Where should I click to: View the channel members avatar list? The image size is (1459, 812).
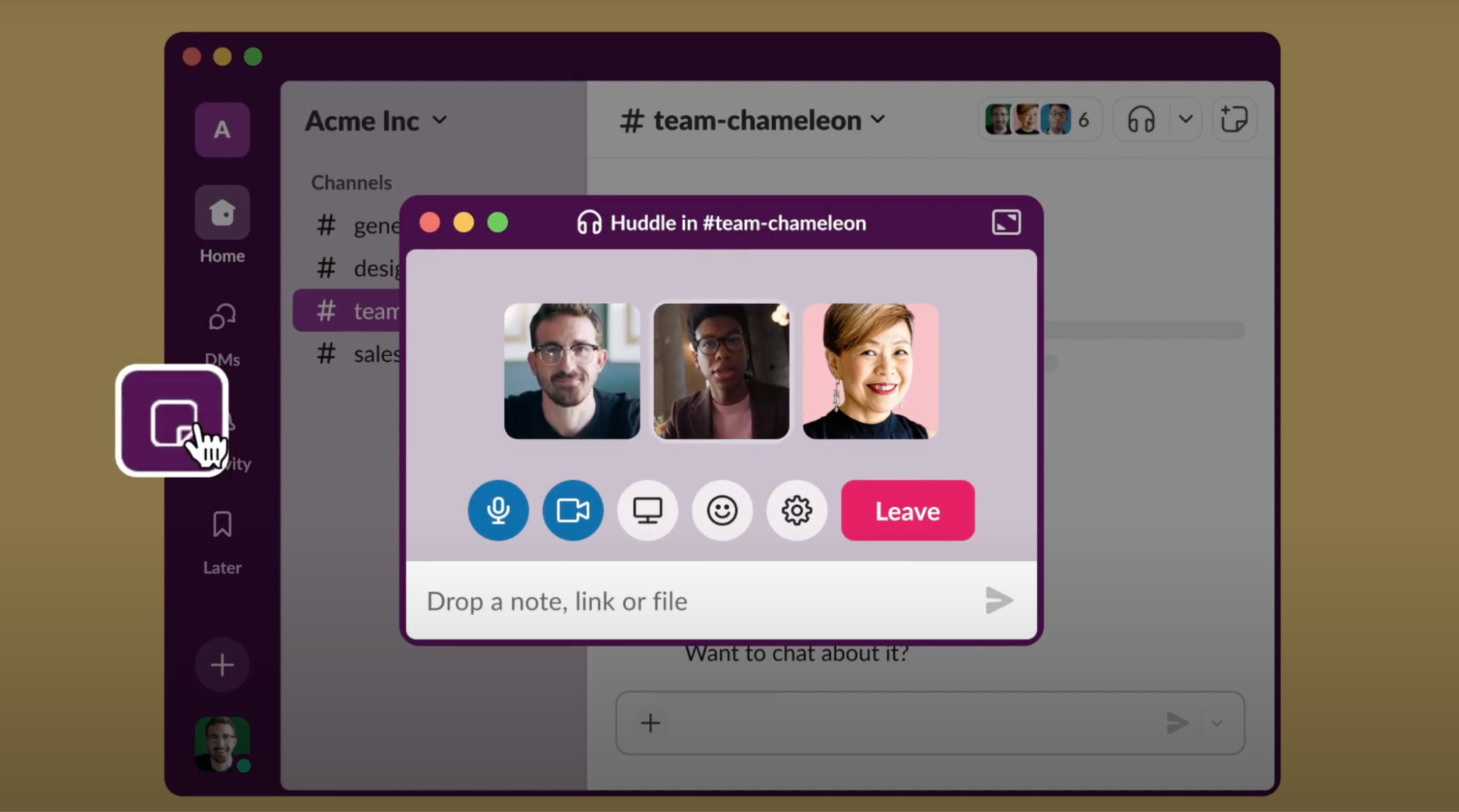coord(1037,120)
